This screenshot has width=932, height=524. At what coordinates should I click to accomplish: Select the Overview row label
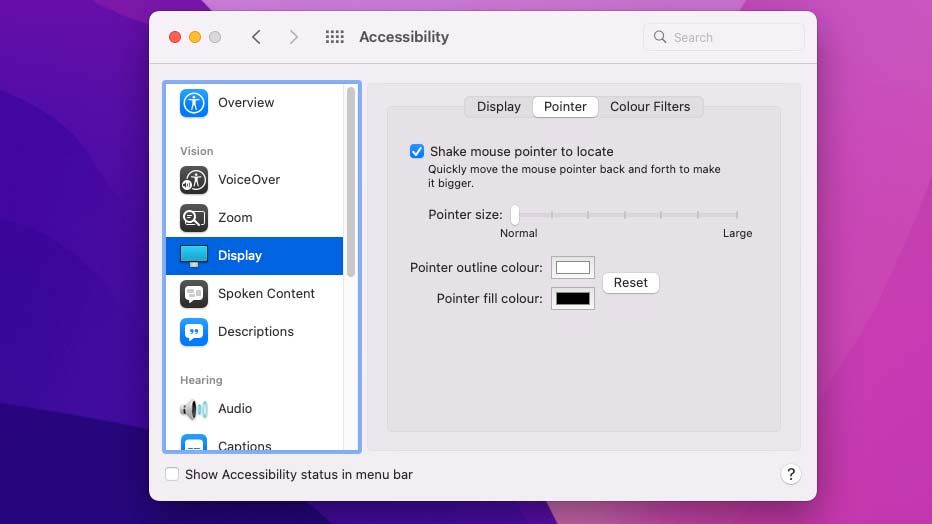[246, 103]
